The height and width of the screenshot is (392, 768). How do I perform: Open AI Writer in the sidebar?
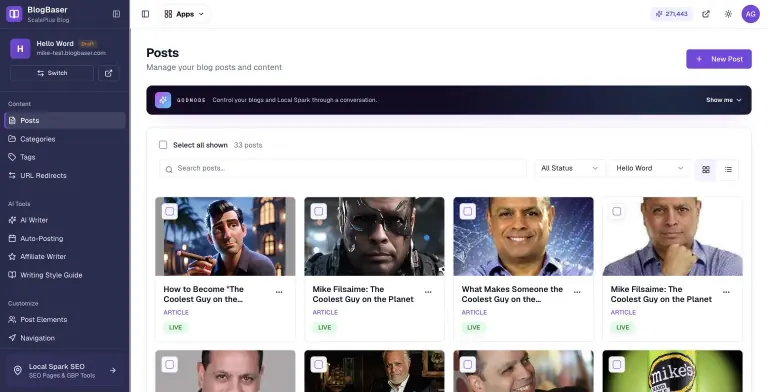pos(65,220)
